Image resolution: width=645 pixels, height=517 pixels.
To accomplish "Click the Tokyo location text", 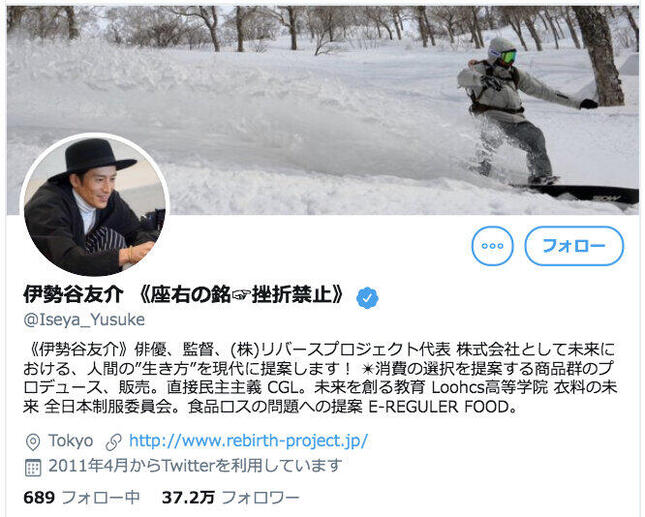I will click(71, 441).
